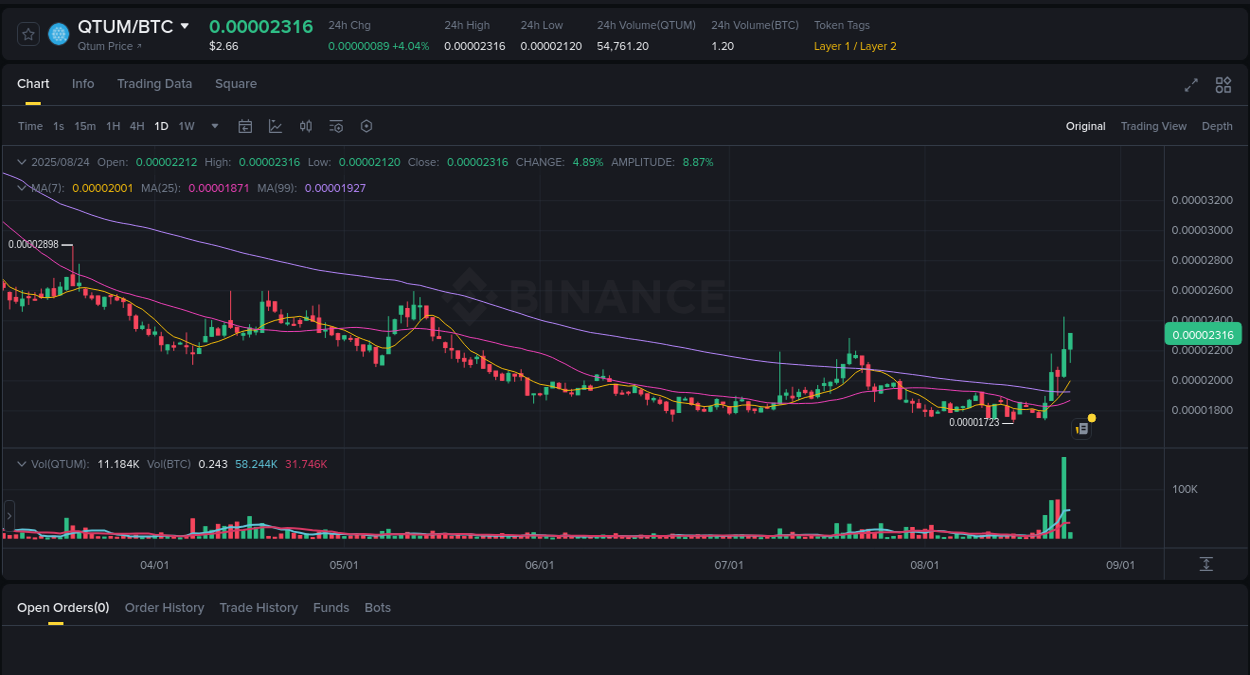Click the Layer 1 / Layer 2 token tag link

[855, 46]
